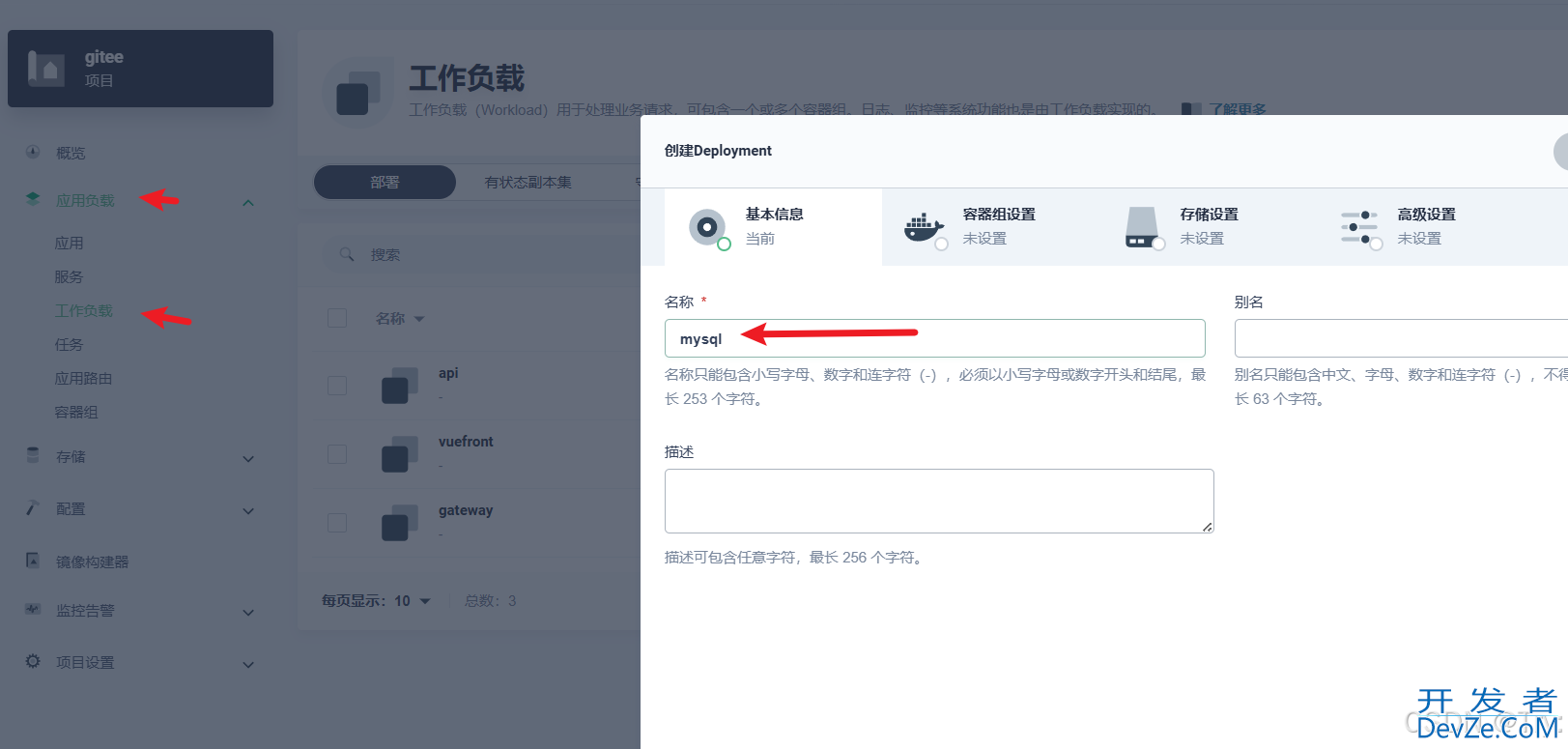Click the 镜像构建器 icon in sidebar
The image size is (1568, 749).
[33, 561]
